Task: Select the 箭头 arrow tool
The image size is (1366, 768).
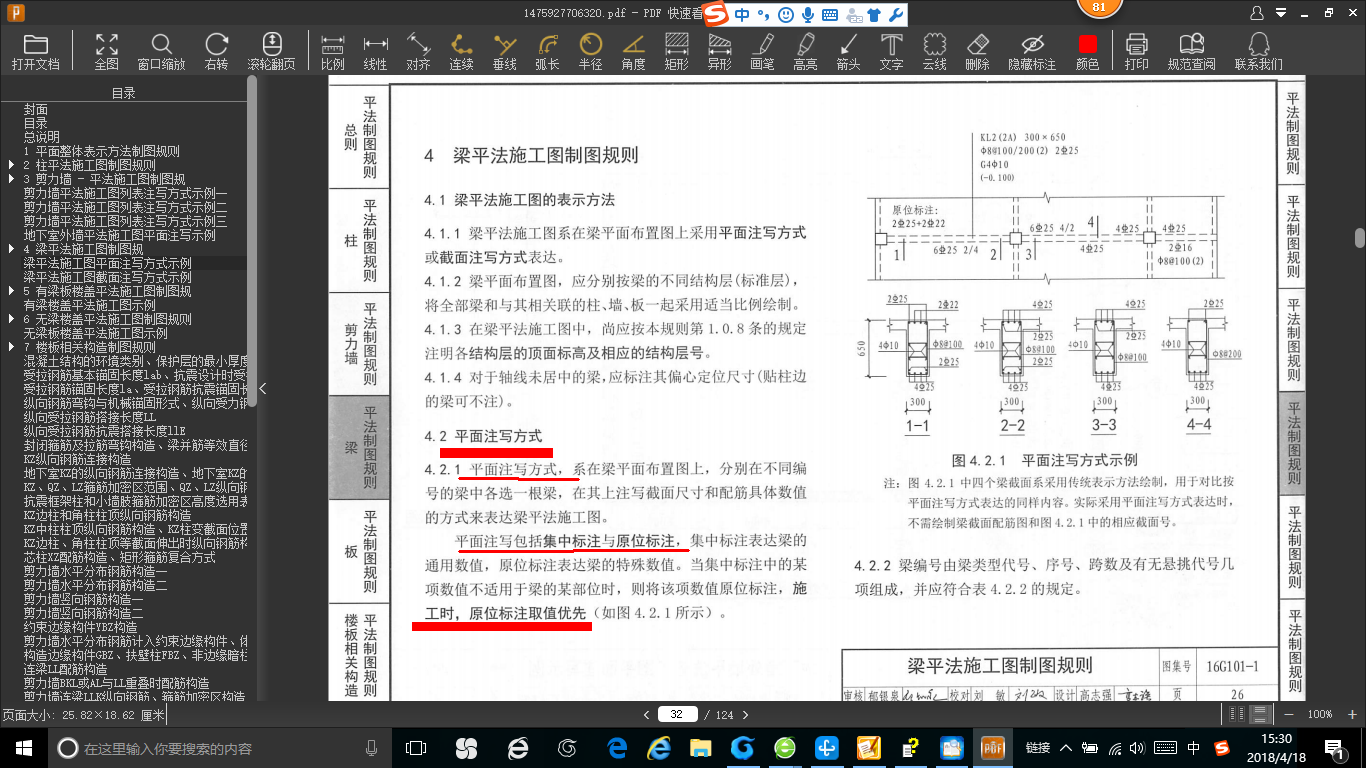Action: click(x=848, y=52)
